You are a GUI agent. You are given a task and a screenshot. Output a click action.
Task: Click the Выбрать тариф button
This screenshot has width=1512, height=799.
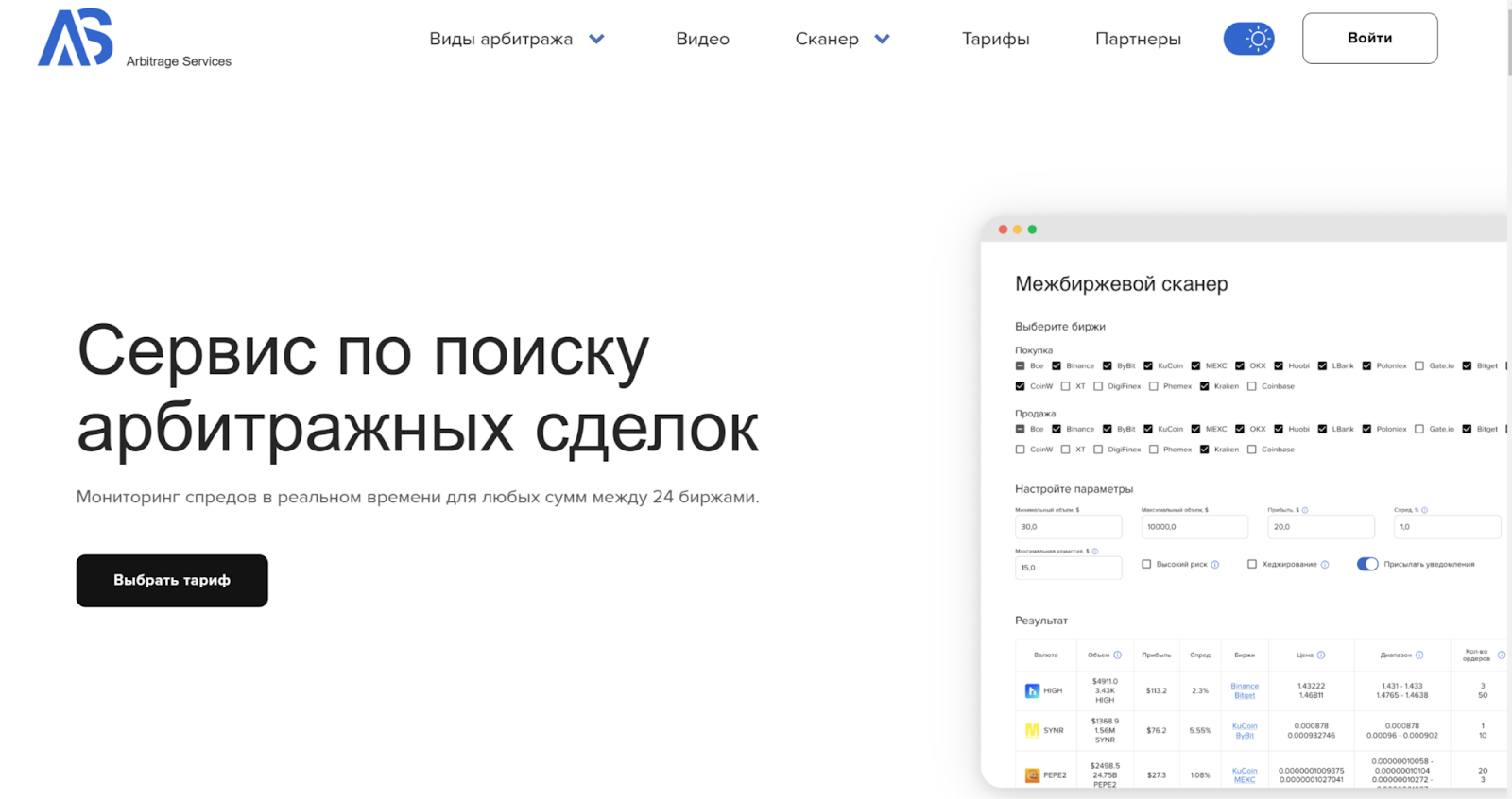[172, 580]
